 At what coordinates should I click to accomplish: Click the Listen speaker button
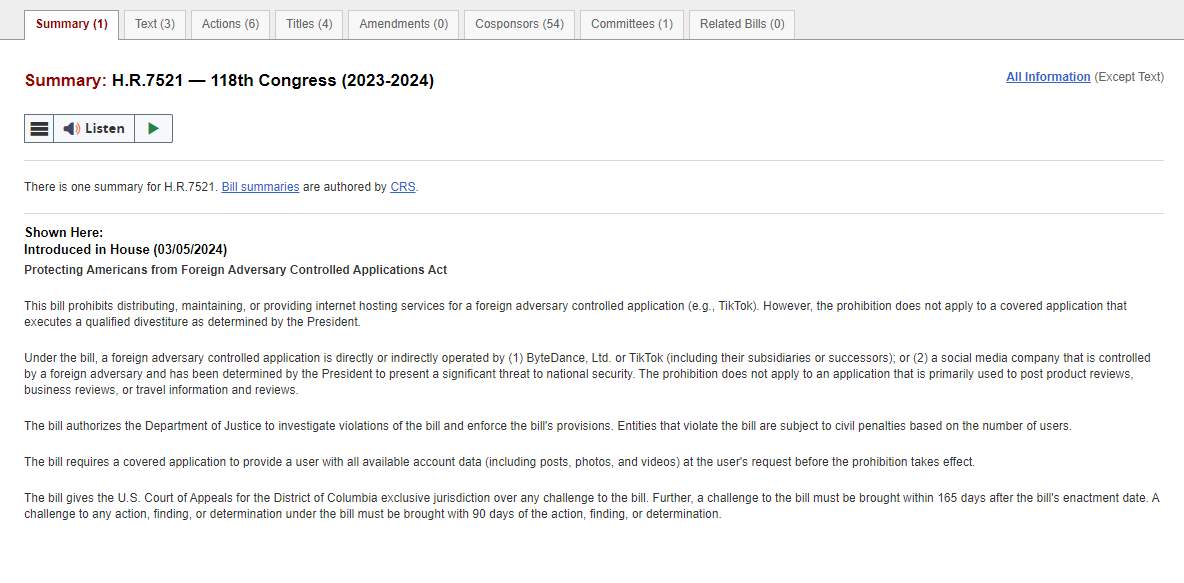[94, 129]
